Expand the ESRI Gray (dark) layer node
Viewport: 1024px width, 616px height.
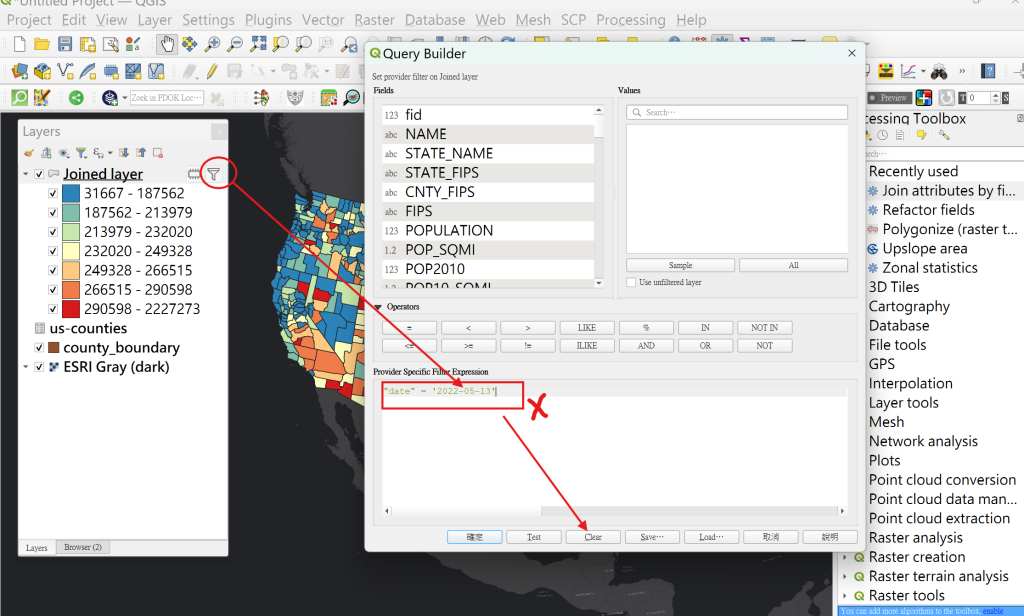pyautogui.click(x=25, y=367)
